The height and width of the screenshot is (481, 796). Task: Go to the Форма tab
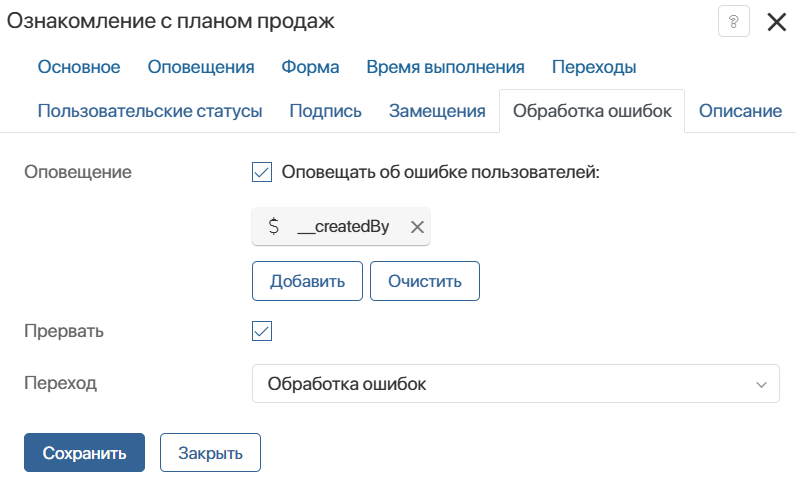pyautogui.click(x=310, y=67)
